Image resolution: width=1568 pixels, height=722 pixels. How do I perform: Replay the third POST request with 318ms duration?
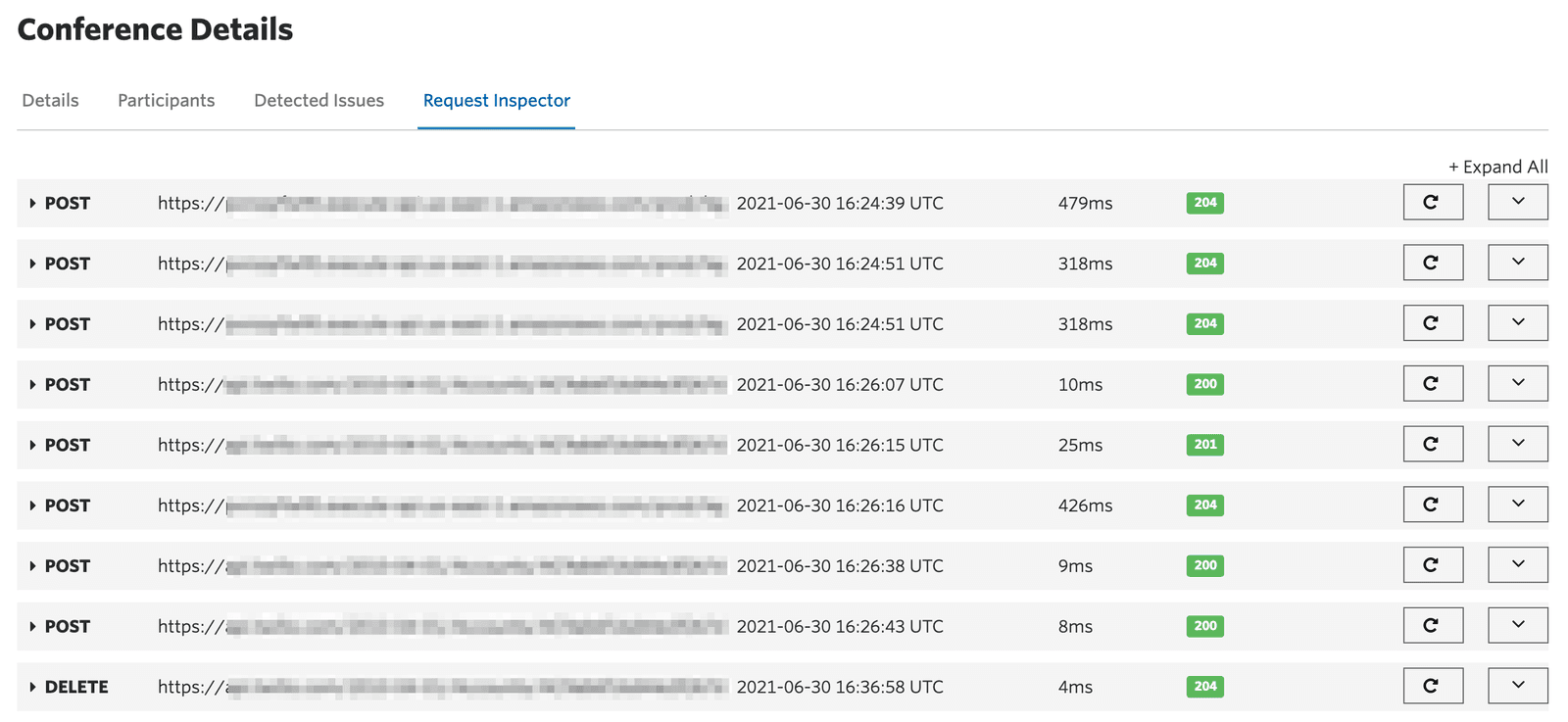[1433, 322]
